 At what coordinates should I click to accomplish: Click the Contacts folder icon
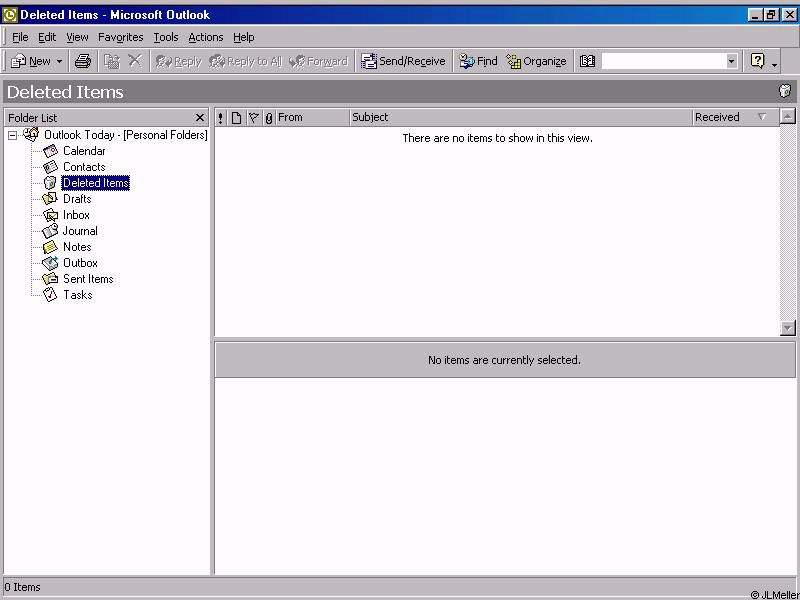(50, 167)
